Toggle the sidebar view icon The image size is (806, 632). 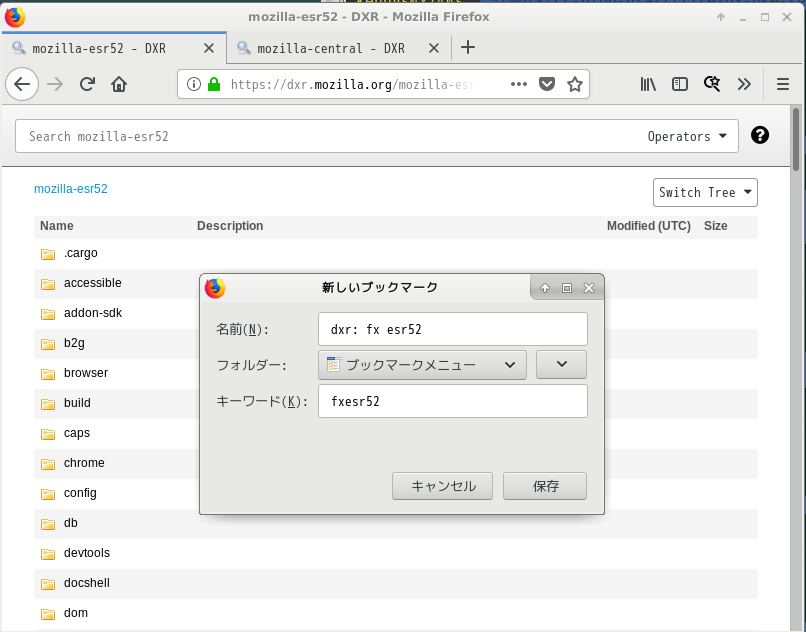680,85
